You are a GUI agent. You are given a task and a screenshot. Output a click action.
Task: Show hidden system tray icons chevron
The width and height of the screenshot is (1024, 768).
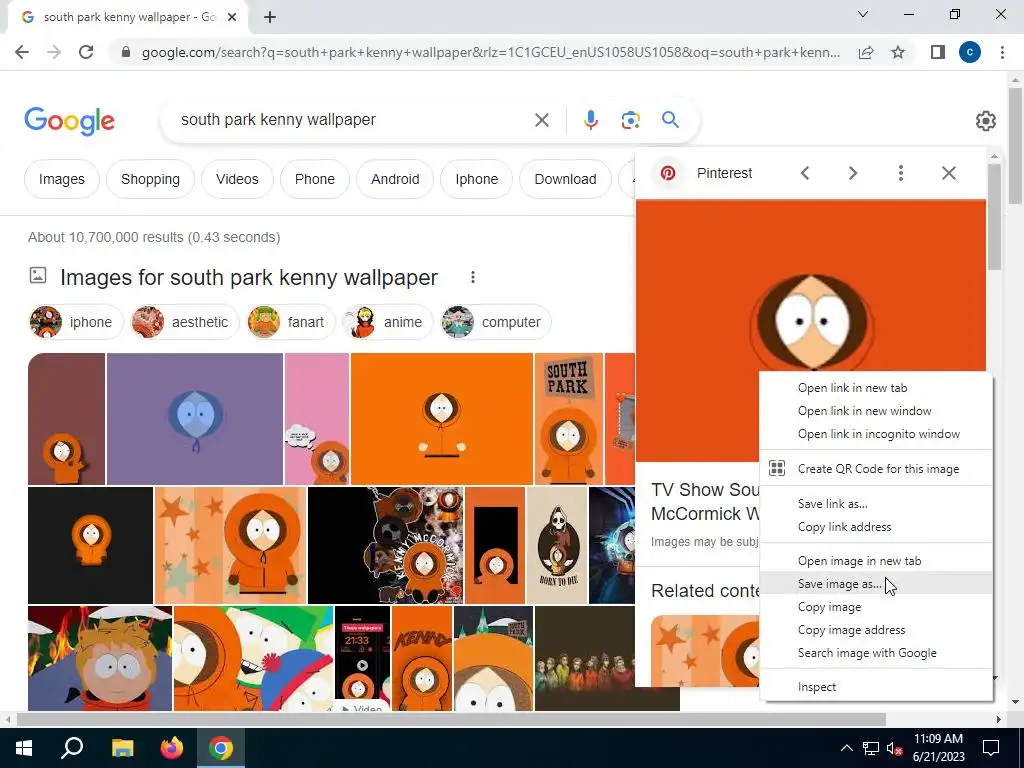(x=846, y=748)
